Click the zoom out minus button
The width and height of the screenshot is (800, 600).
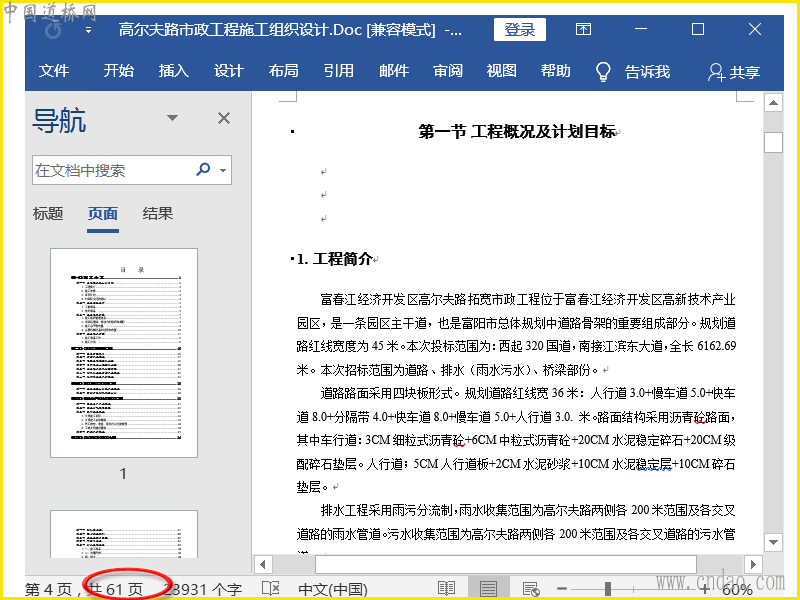(x=562, y=589)
